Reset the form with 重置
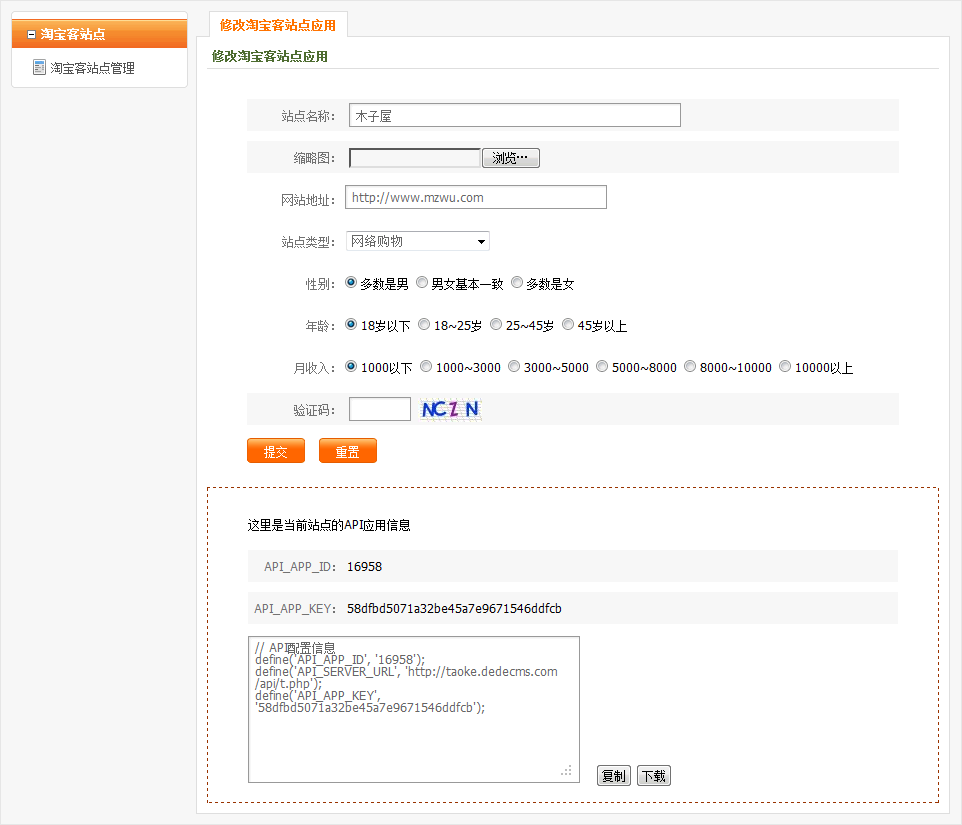 tap(348, 451)
